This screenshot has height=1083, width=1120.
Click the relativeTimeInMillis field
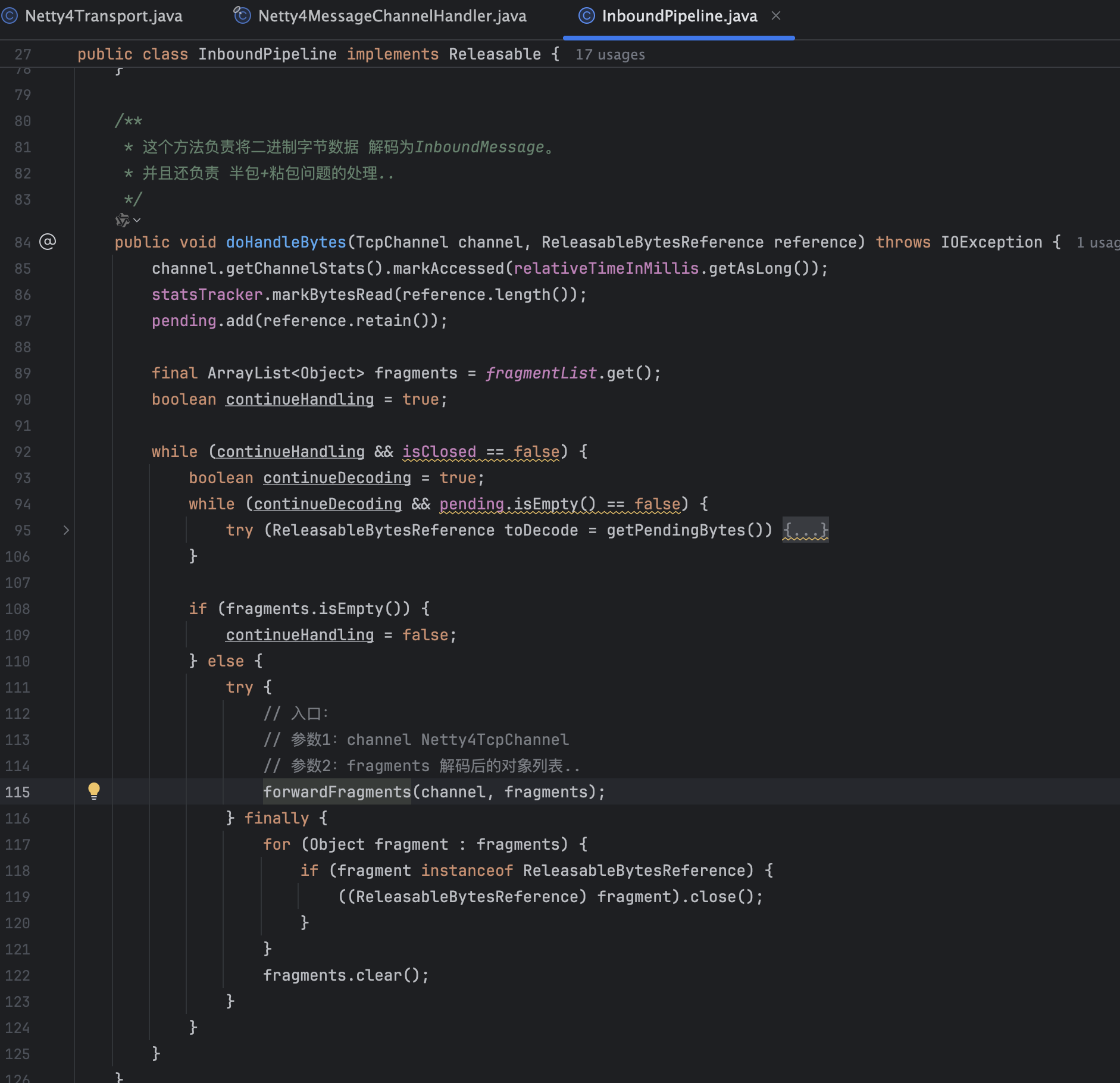(606, 268)
